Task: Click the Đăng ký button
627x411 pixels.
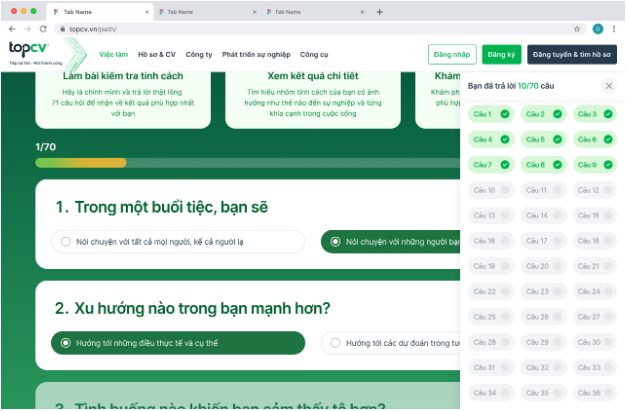Action: [x=501, y=54]
